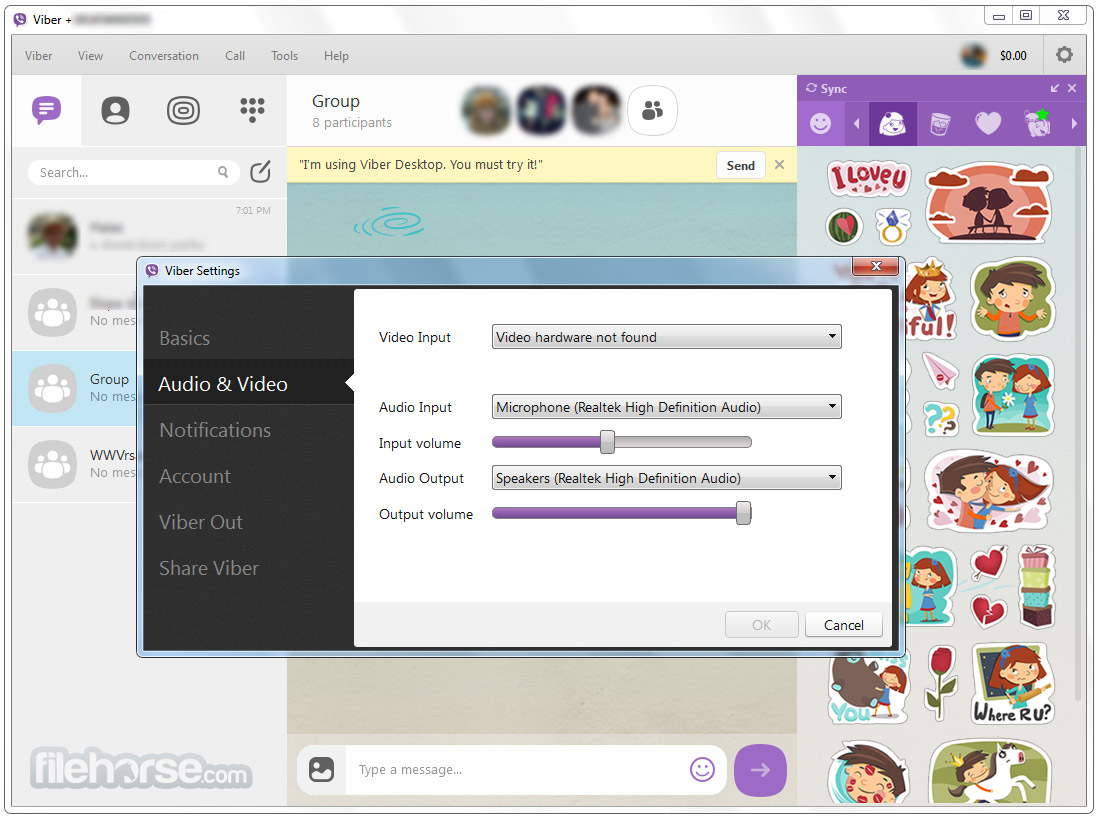Open the Call menu
1098x819 pixels.
(235, 55)
